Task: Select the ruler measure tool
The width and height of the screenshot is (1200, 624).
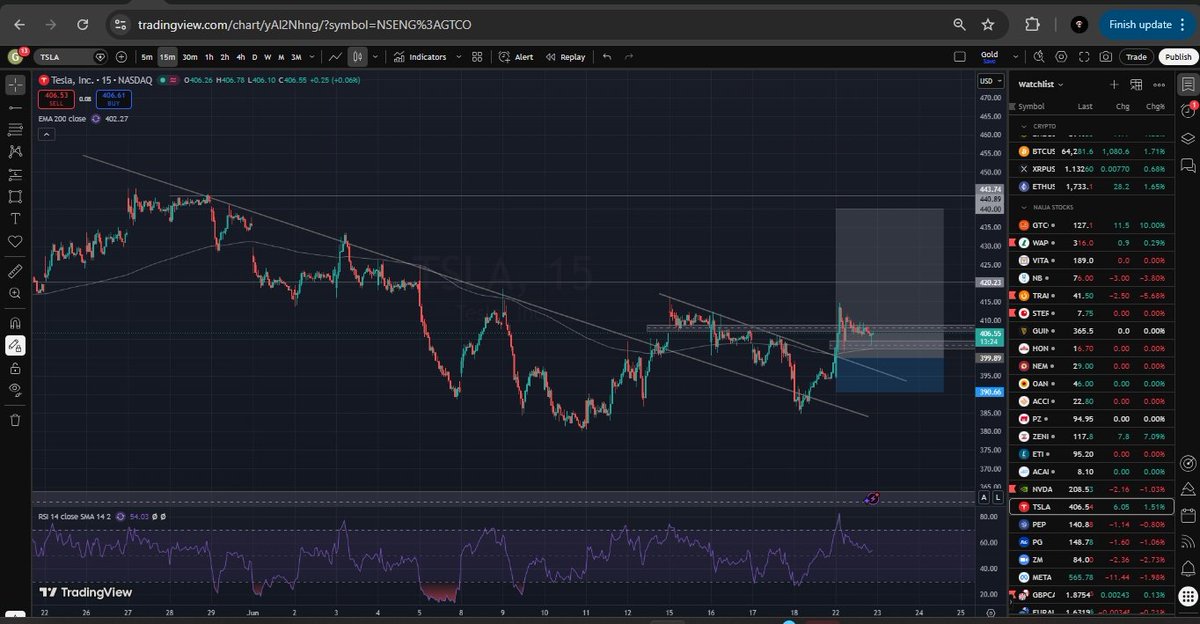Action: (15, 271)
